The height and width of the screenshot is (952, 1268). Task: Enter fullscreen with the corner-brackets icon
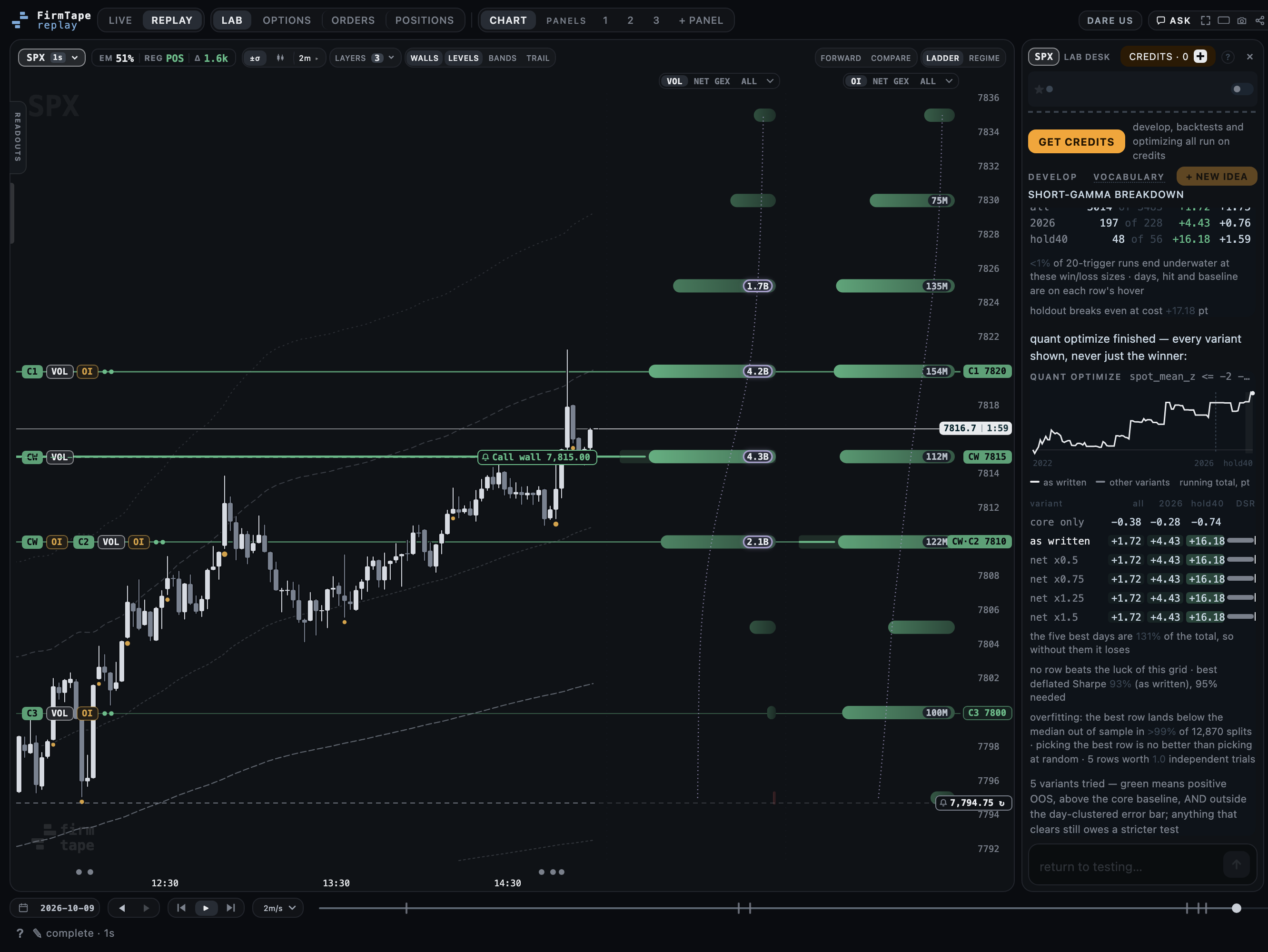(1206, 20)
